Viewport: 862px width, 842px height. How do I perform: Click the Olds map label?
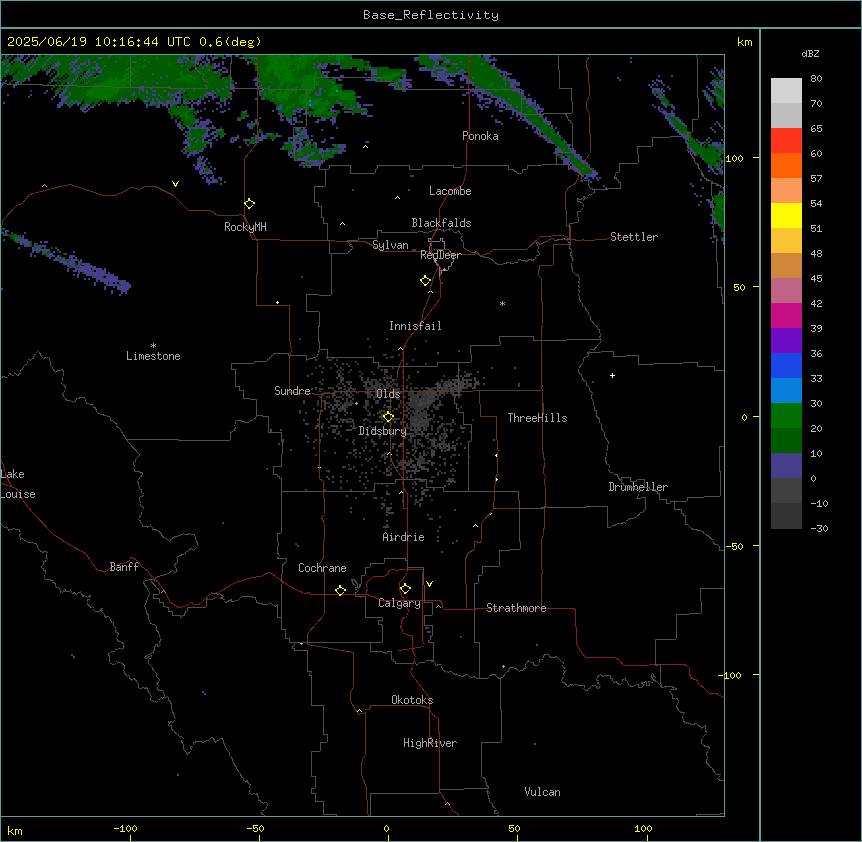pos(388,394)
